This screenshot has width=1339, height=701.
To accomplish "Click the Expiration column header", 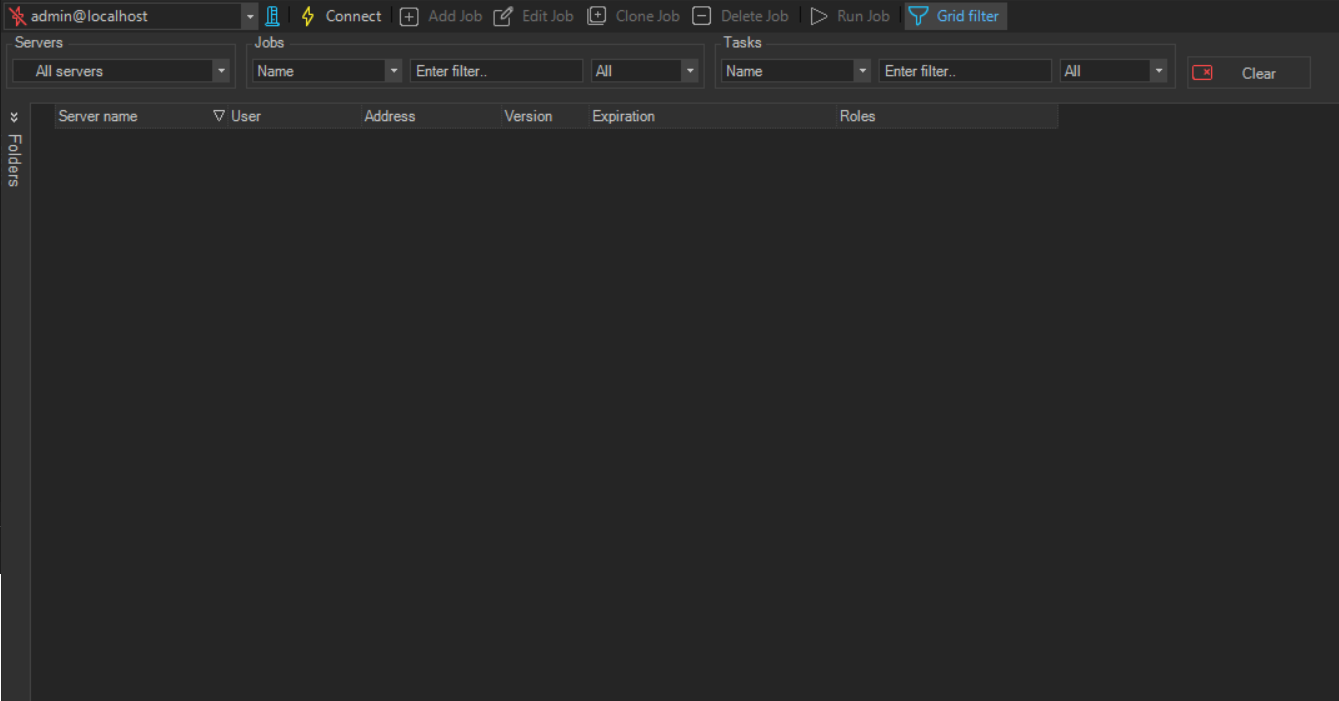I will click(623, 116).
